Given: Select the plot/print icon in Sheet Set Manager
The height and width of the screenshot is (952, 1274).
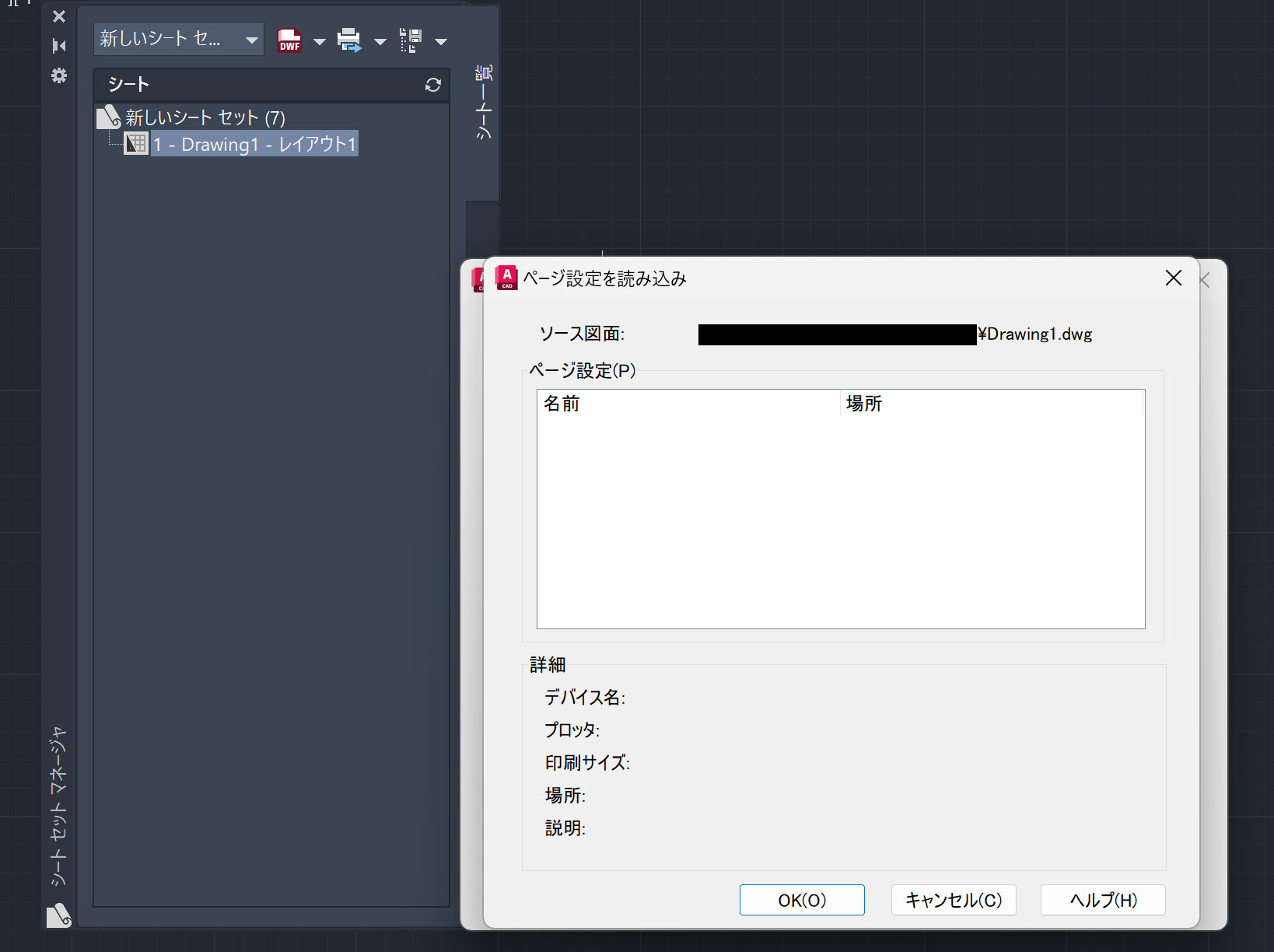Looking at the screenshot, I should click(349, 40).
